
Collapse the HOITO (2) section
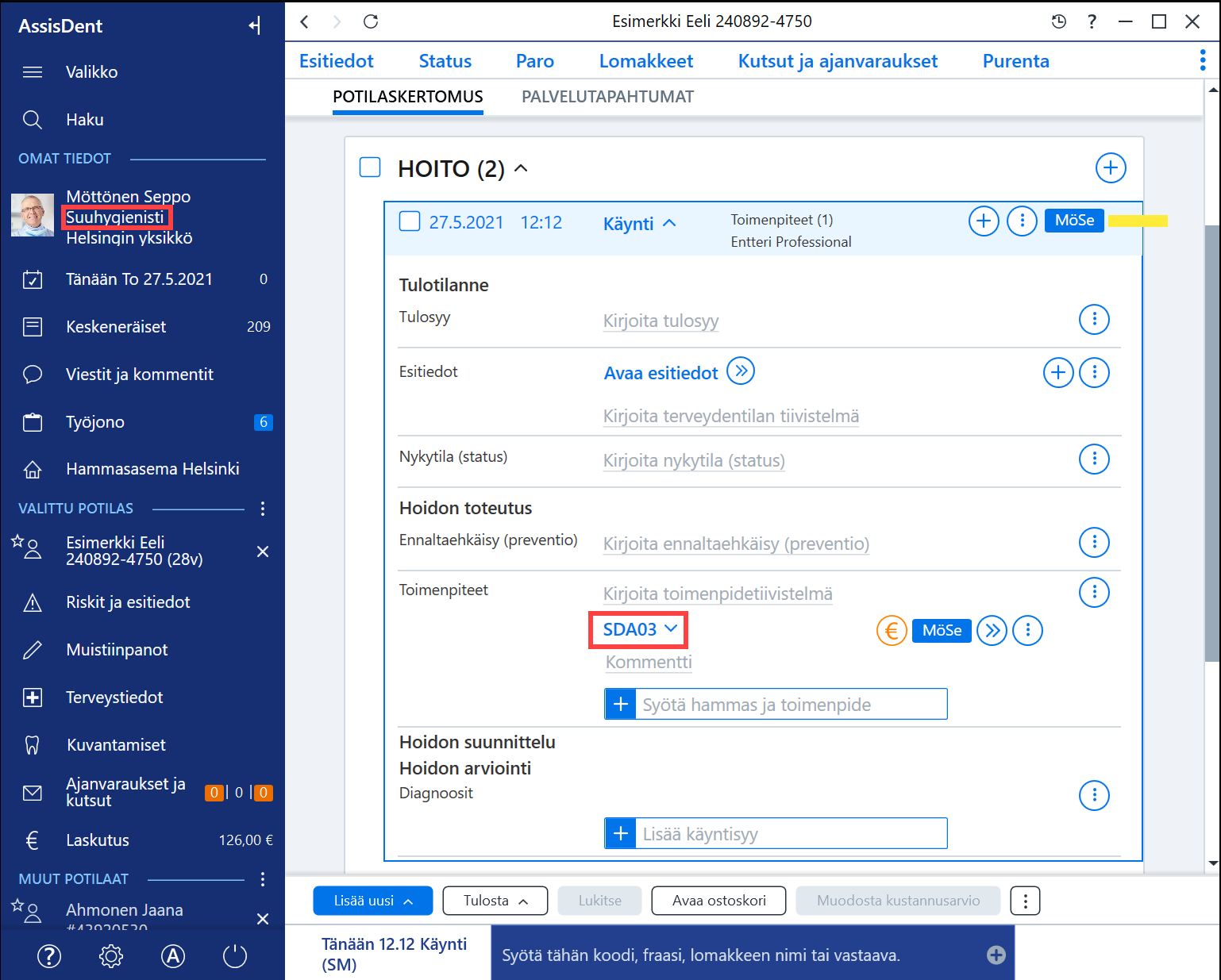pos(522,168)
